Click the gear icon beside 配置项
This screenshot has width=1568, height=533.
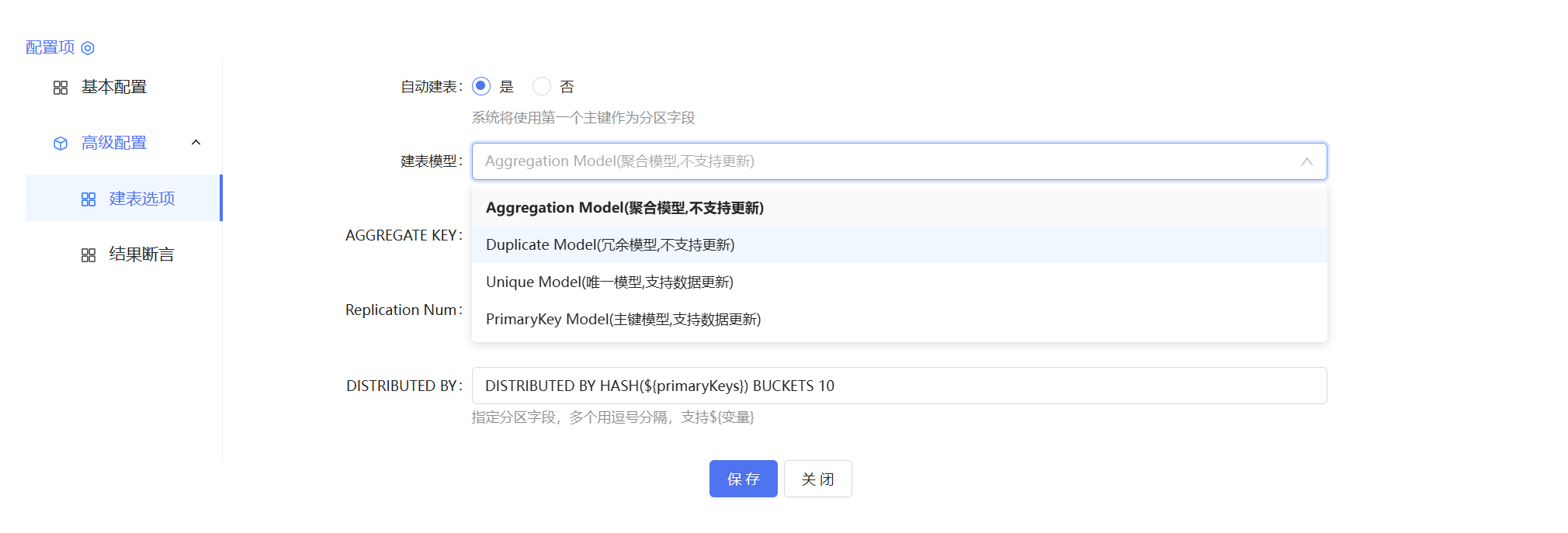pyautogui.click(x=88, y=47)
